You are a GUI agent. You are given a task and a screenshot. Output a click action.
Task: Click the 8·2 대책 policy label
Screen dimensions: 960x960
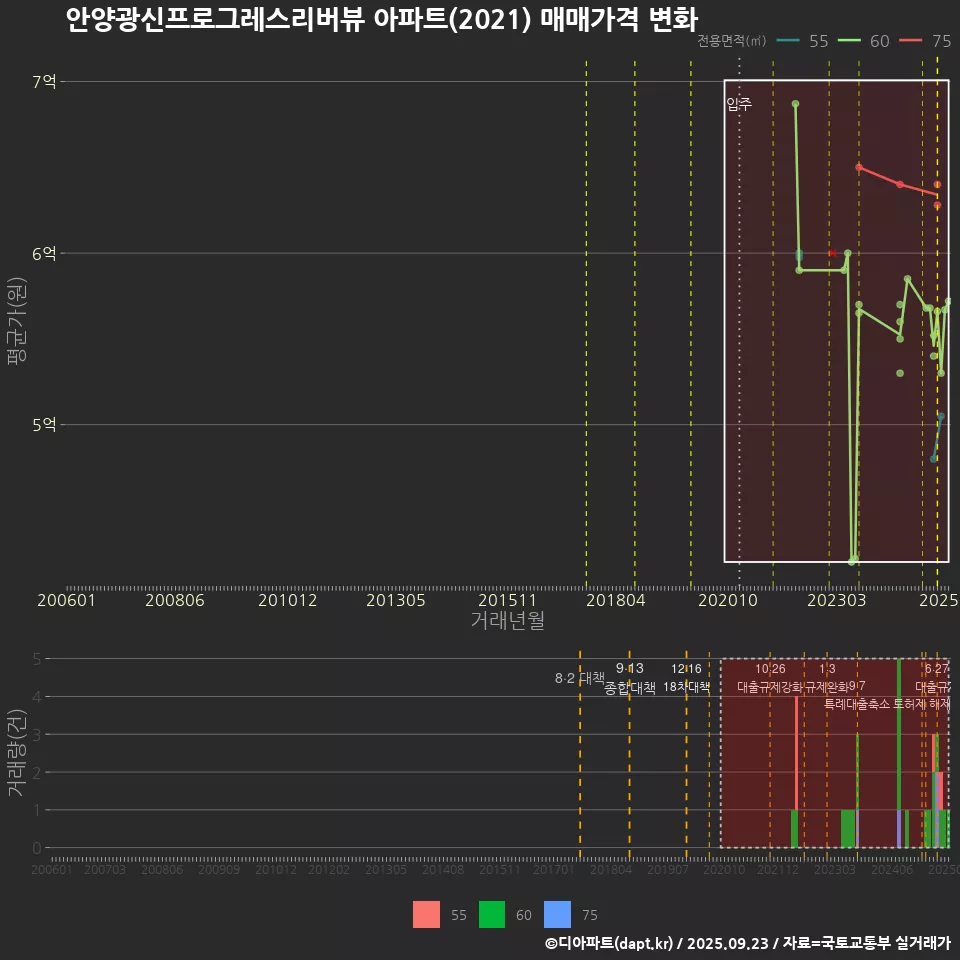pyautogui.click(x=587, y=678)
